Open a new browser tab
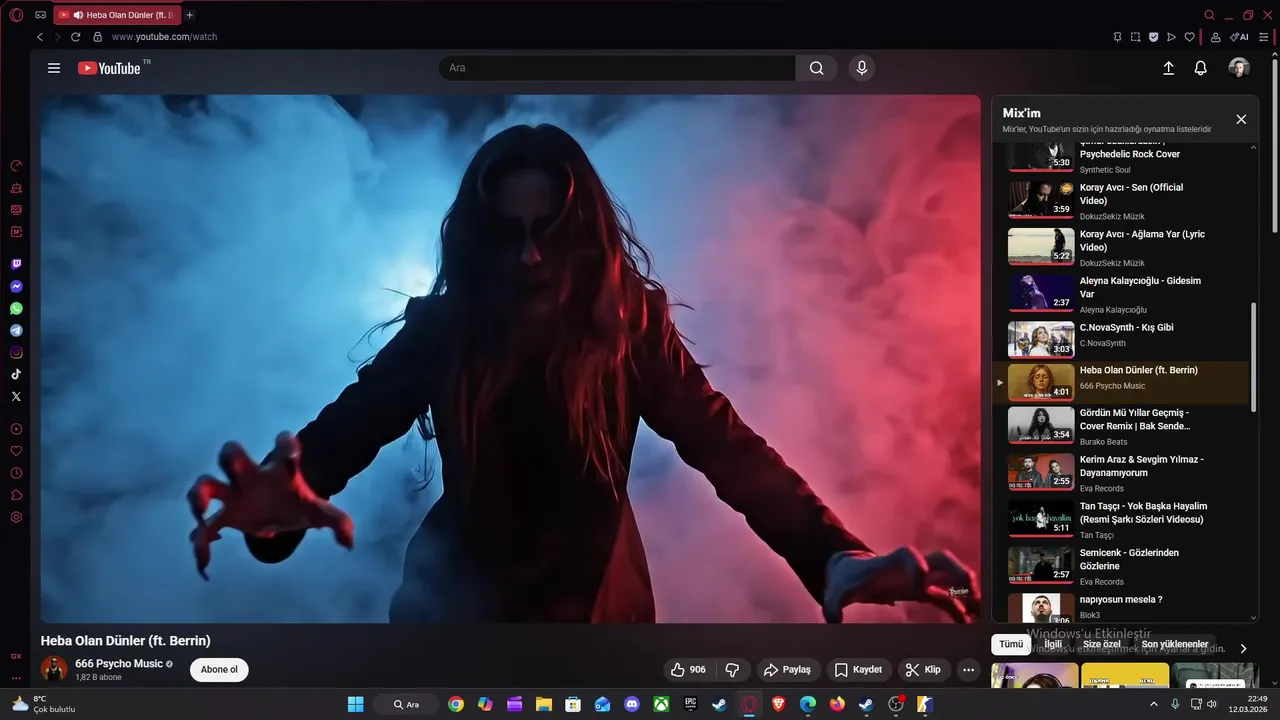The image size is (1280, 720). (190, 15)
